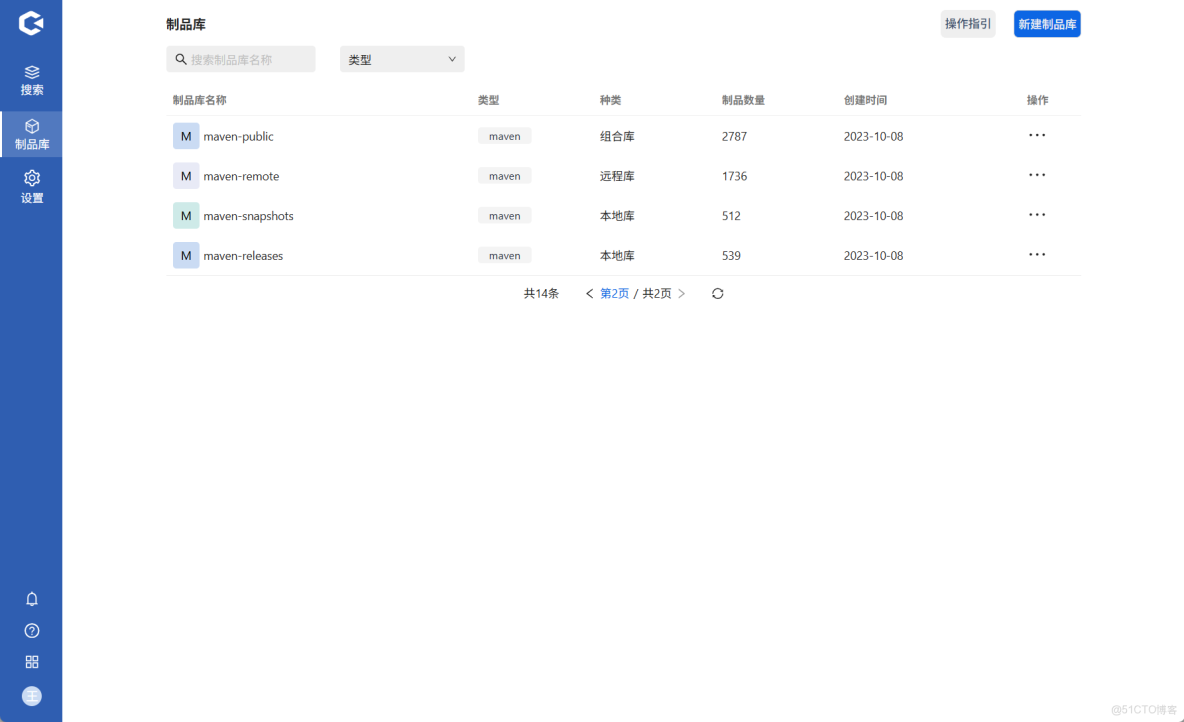Viewport: 1184px width, 722px height.
Task: Open the 操作指引 guide
Action: pyautogui.click(x=967, y=23)
